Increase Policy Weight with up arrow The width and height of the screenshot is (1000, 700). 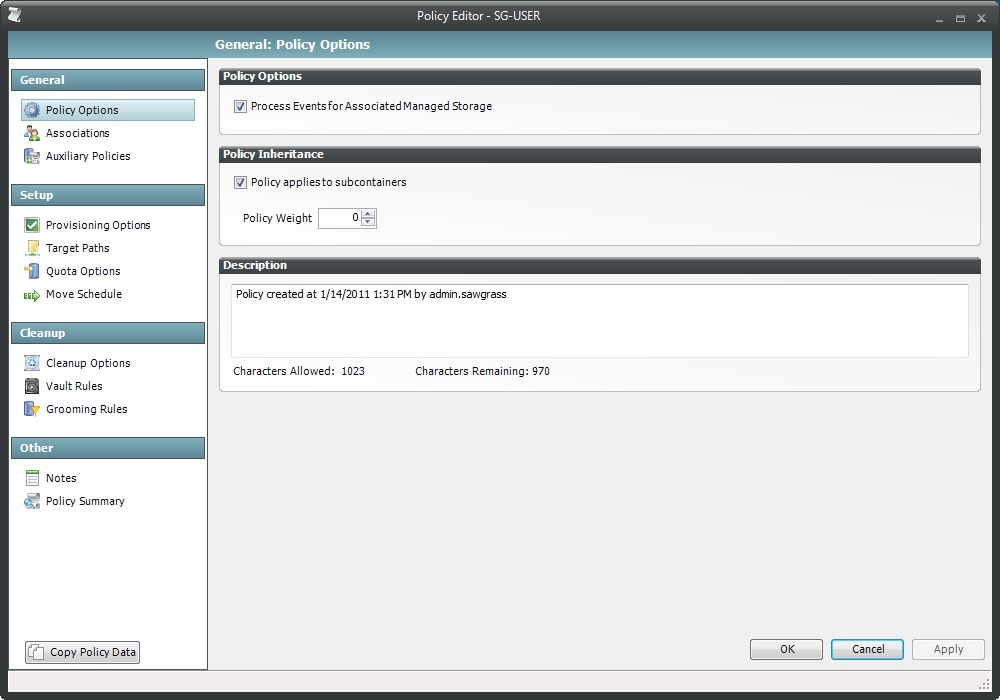(x=368, y=214)
